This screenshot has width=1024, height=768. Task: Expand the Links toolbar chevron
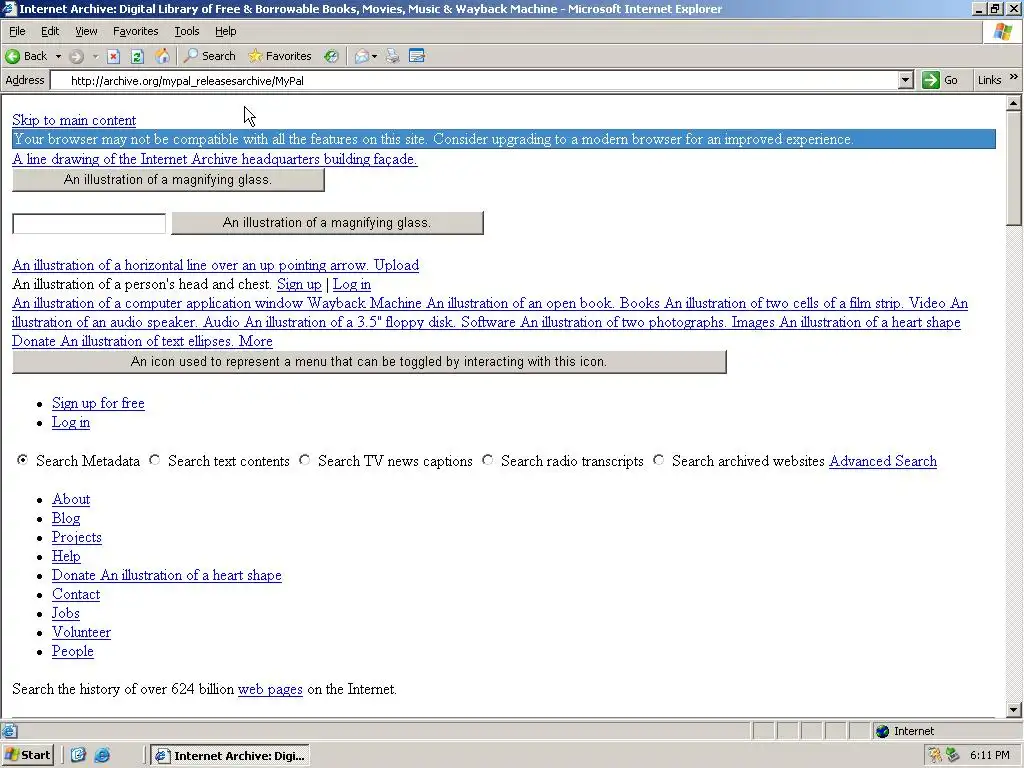(1014, 77)
